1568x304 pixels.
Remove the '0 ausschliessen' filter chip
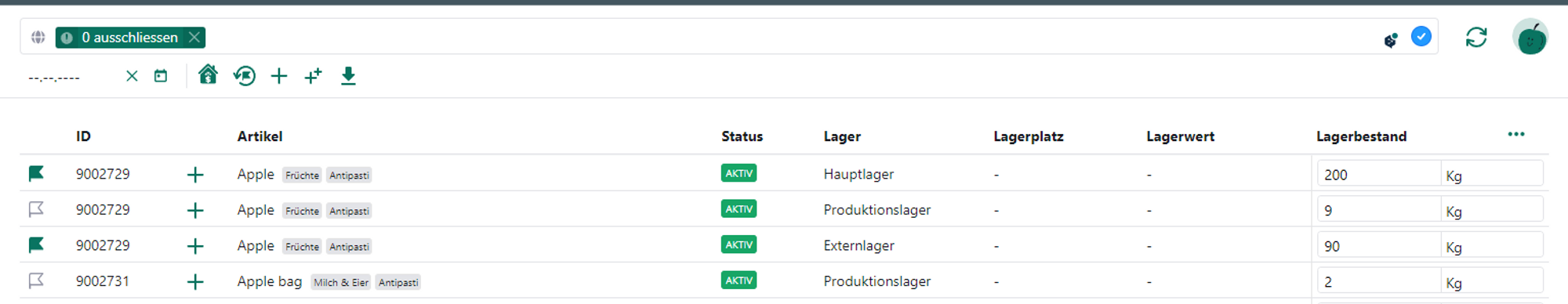click(194, 38)
